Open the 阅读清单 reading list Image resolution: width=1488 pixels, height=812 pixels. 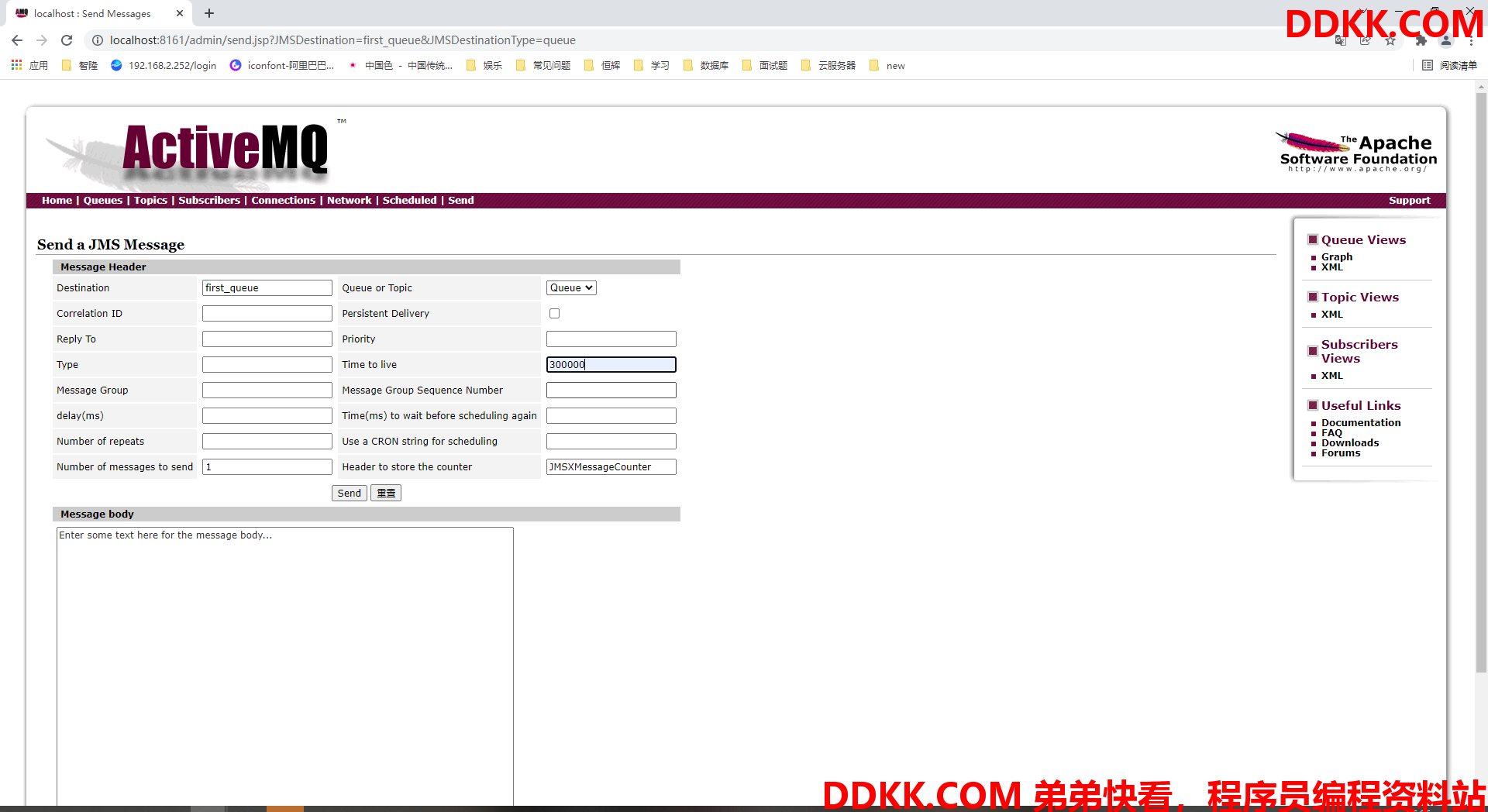1449,65
